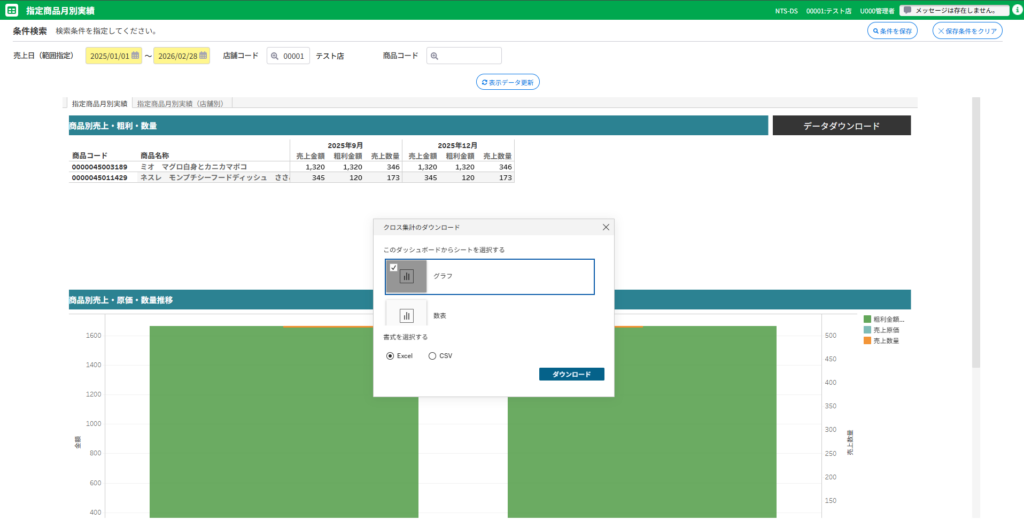This screenshot has width=1024, height=520.
Task: Click the 商品別売上・粗利・数量 section header
Action: click(x=418, y=125)
